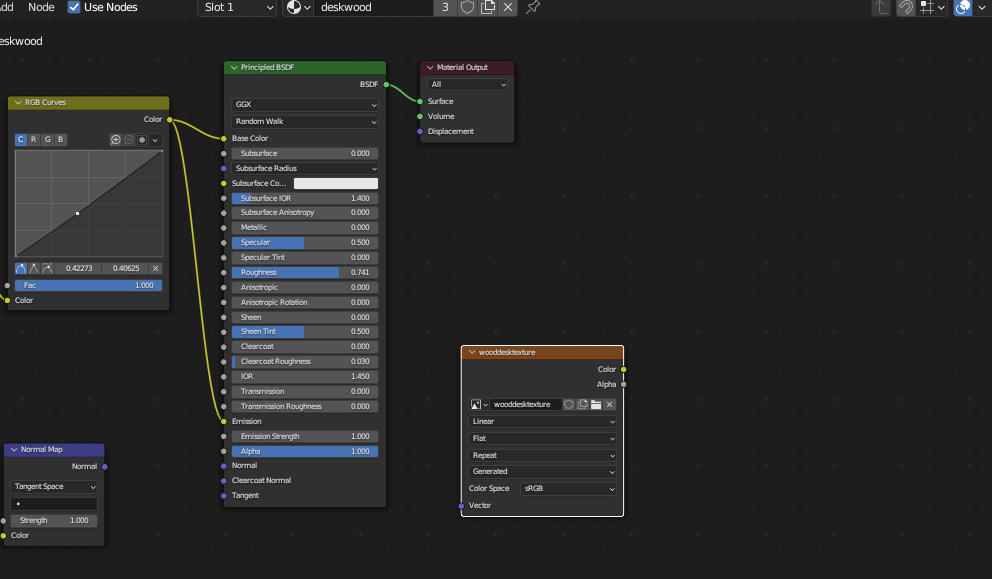Click the image browse icon in wooddesktexture
This screenshot has height=579, width=992.
(478, 404)
